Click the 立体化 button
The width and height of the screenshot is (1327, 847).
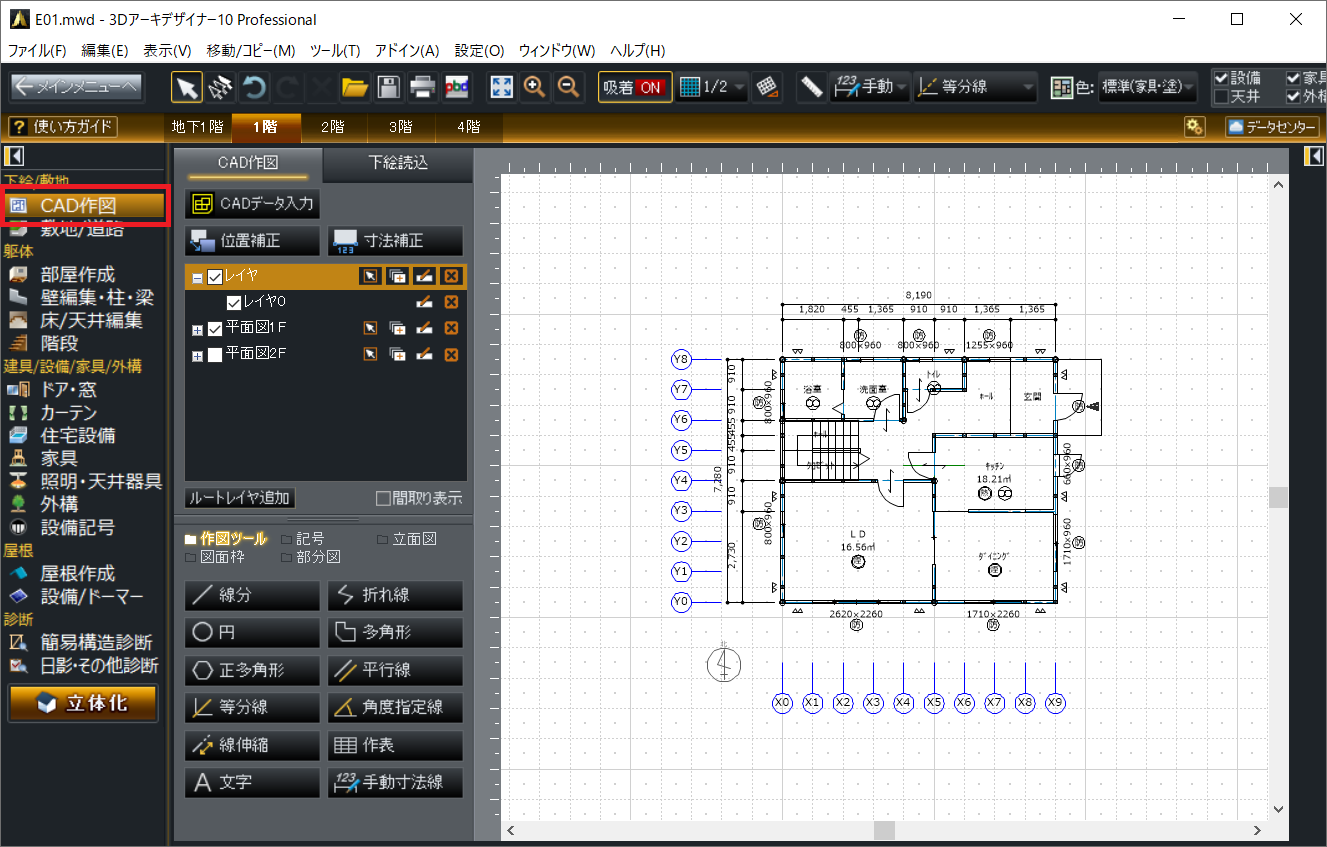click(x=83, y=702)
